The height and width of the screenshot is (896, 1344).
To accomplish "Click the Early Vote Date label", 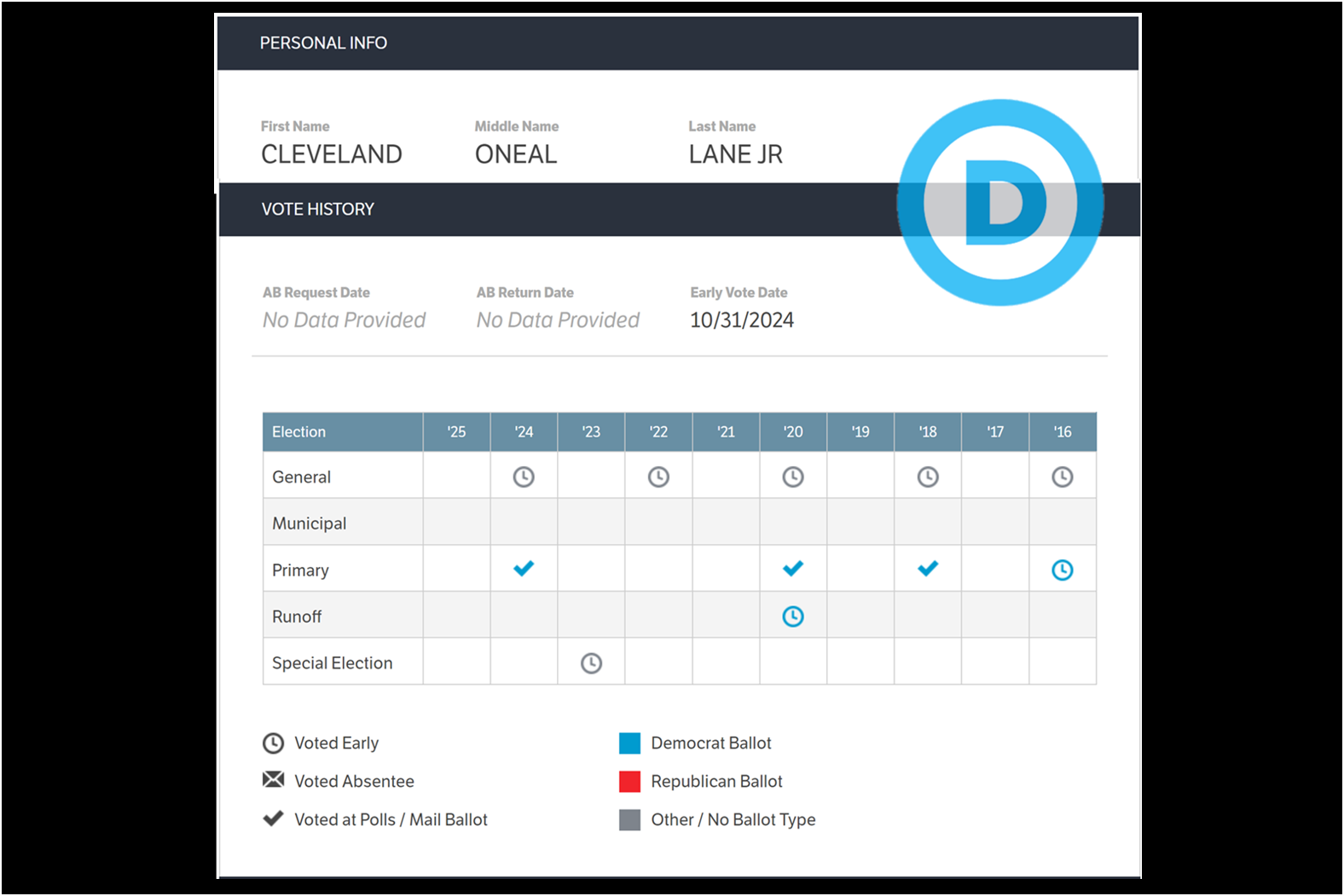I will pos(739,292).
